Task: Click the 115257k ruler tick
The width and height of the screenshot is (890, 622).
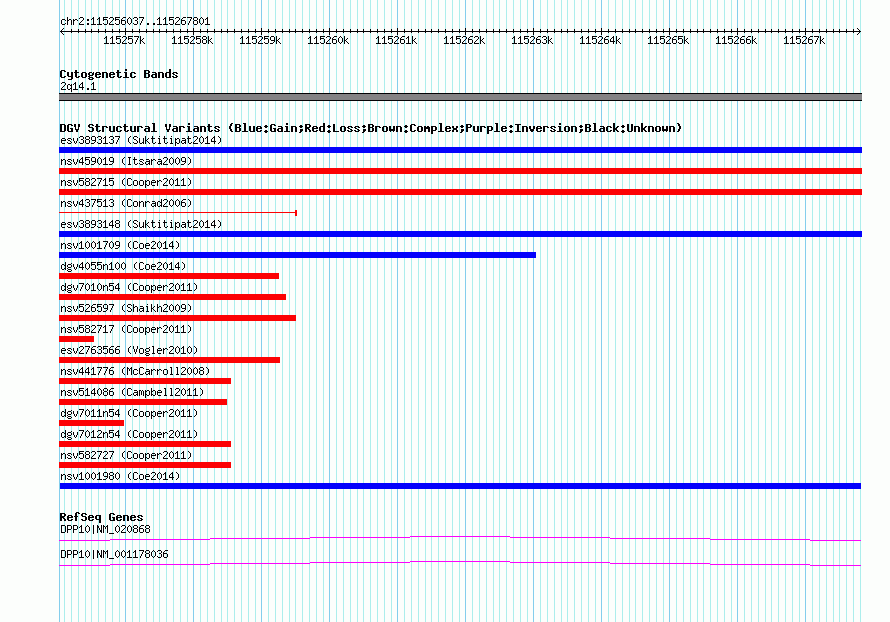Action: tap(124, 40)
